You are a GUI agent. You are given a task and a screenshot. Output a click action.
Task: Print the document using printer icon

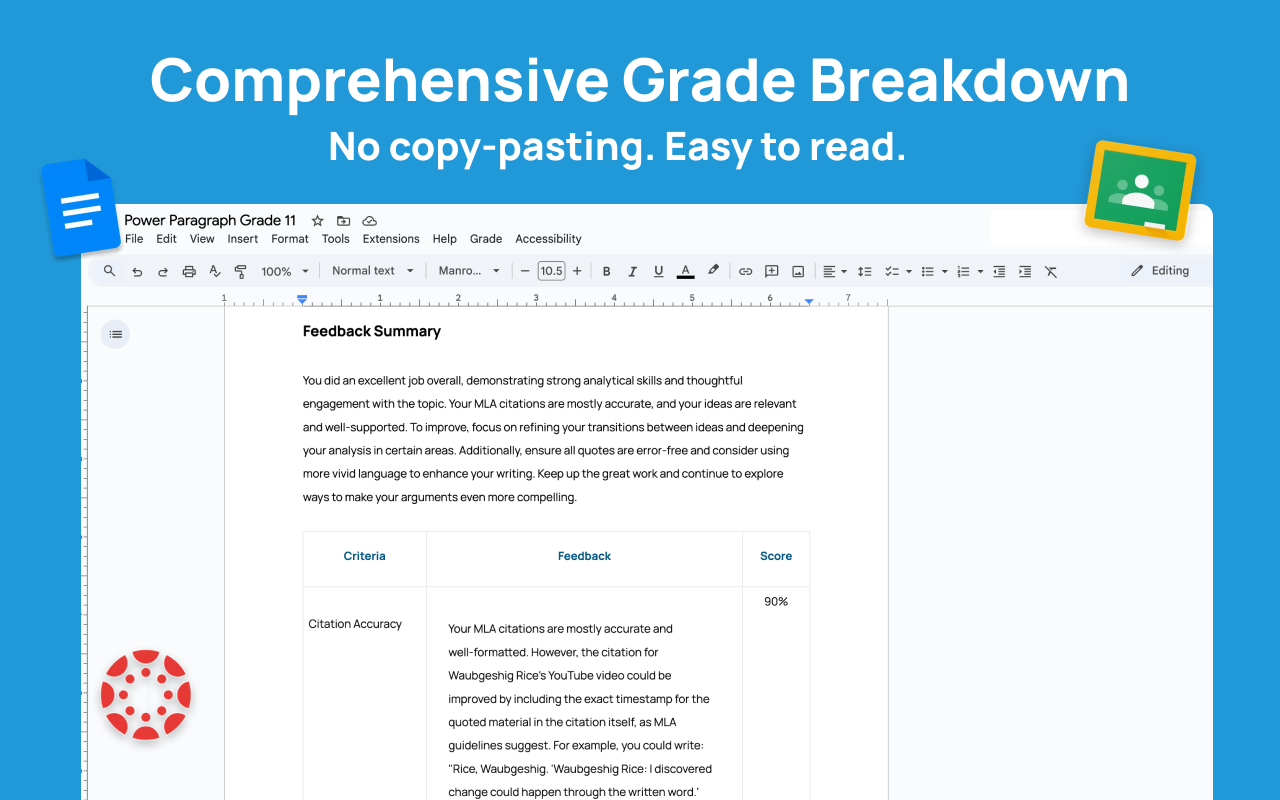click(x=189, y=271)
